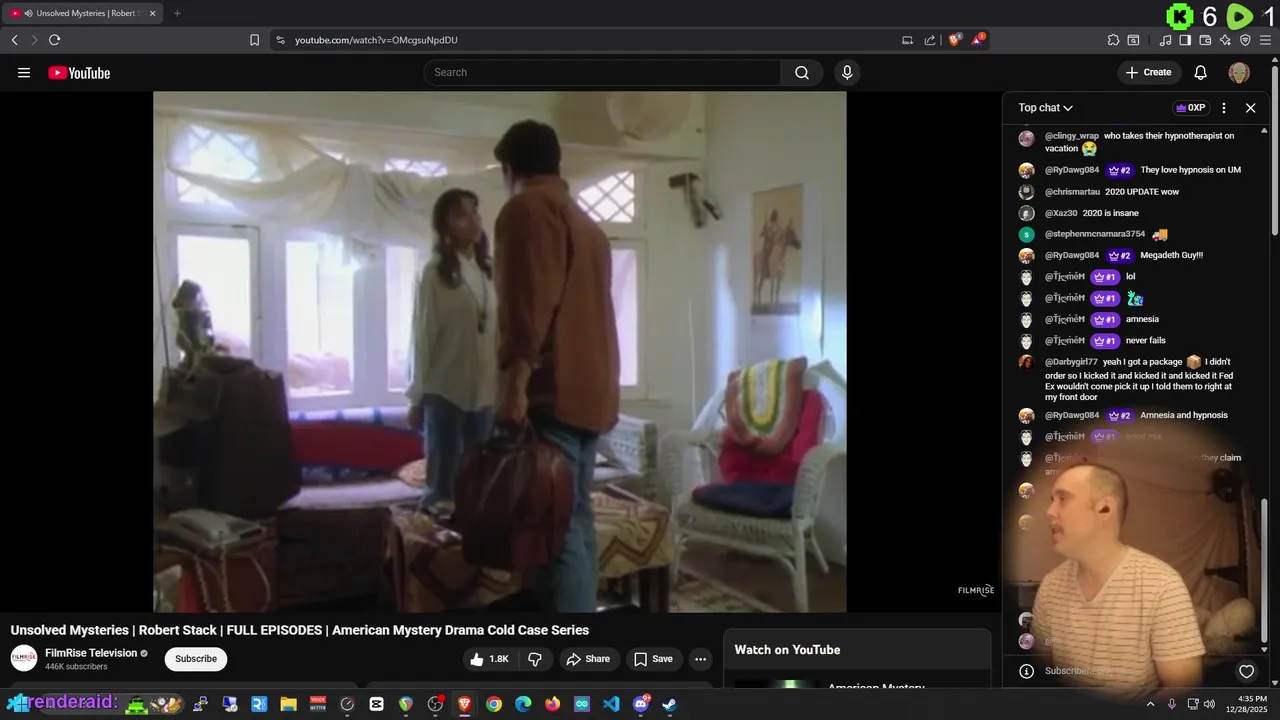The height and width of the screenshot is (720, 1280).
Task: Click @Darbygirl77 username in chat
Action: 1071,362
